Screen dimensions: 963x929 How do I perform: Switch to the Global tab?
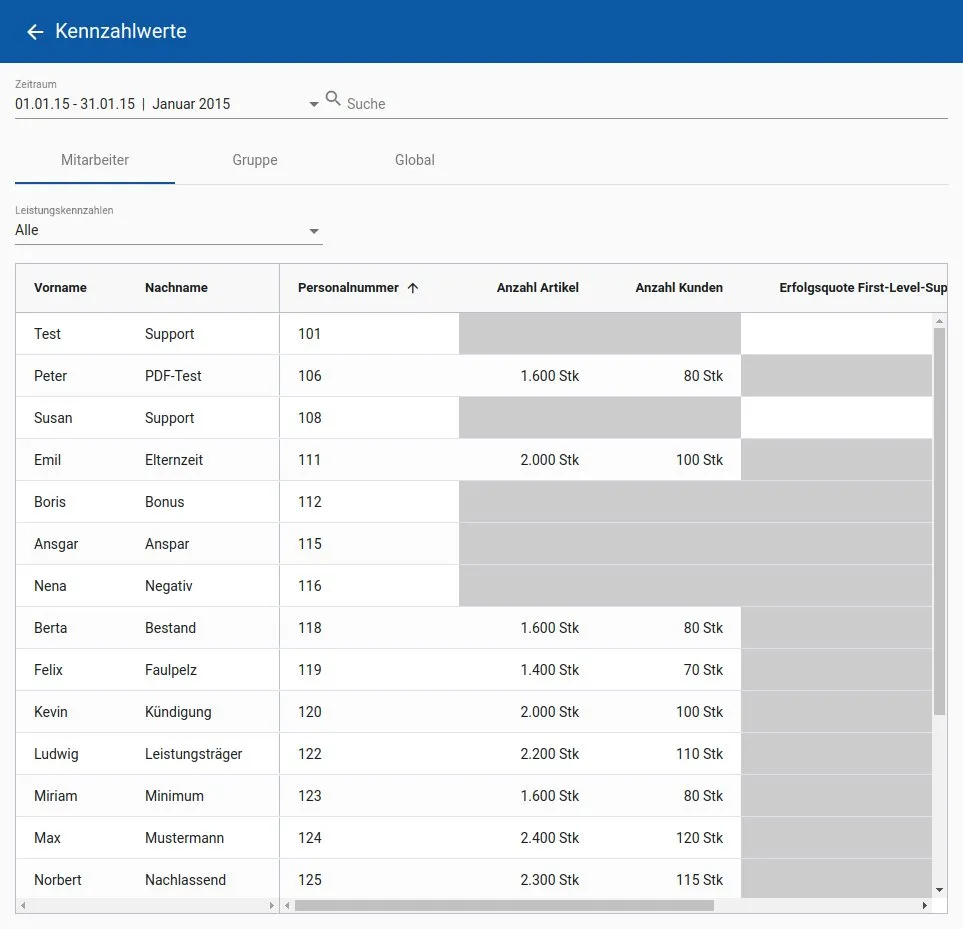[414, 159]
